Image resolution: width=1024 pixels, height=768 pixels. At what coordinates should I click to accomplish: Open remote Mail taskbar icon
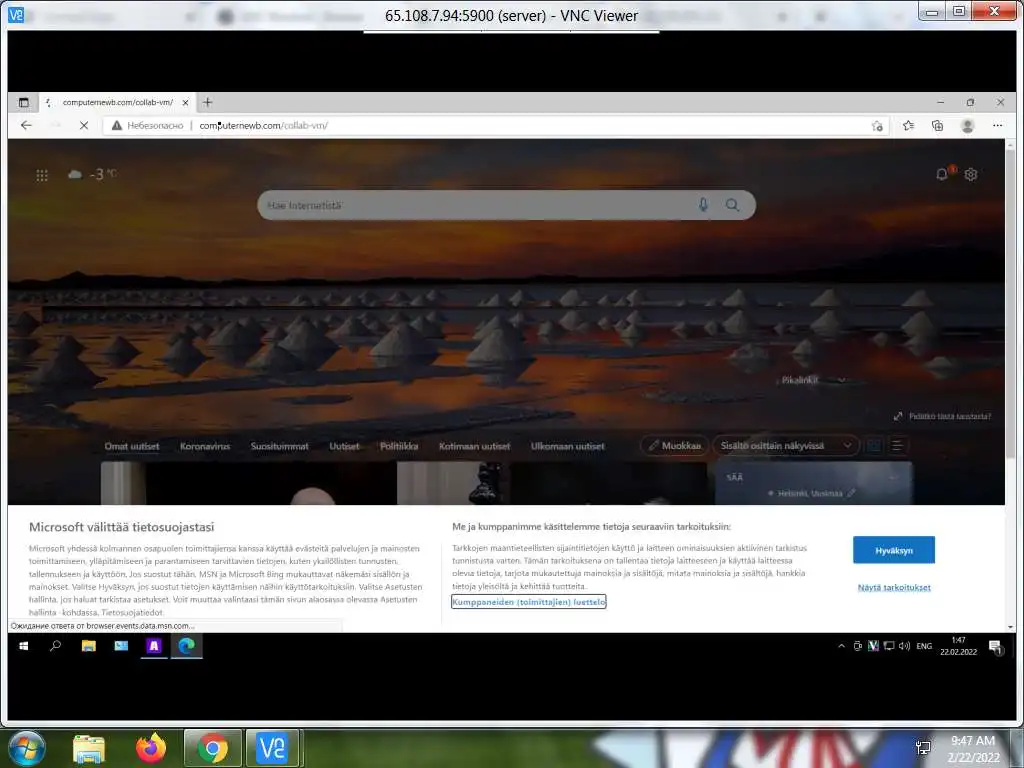click(x=121, y=646)
